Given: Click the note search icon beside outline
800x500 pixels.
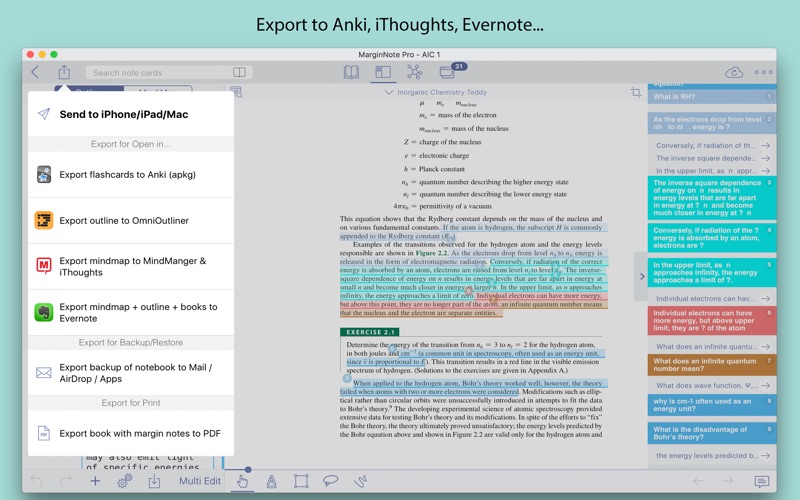Looking at the screenshot, I should pos(236,92).
